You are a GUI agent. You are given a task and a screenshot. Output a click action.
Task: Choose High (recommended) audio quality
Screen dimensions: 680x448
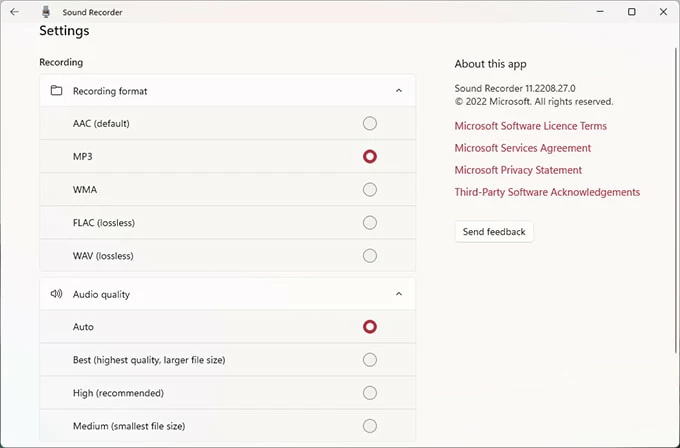370,392
